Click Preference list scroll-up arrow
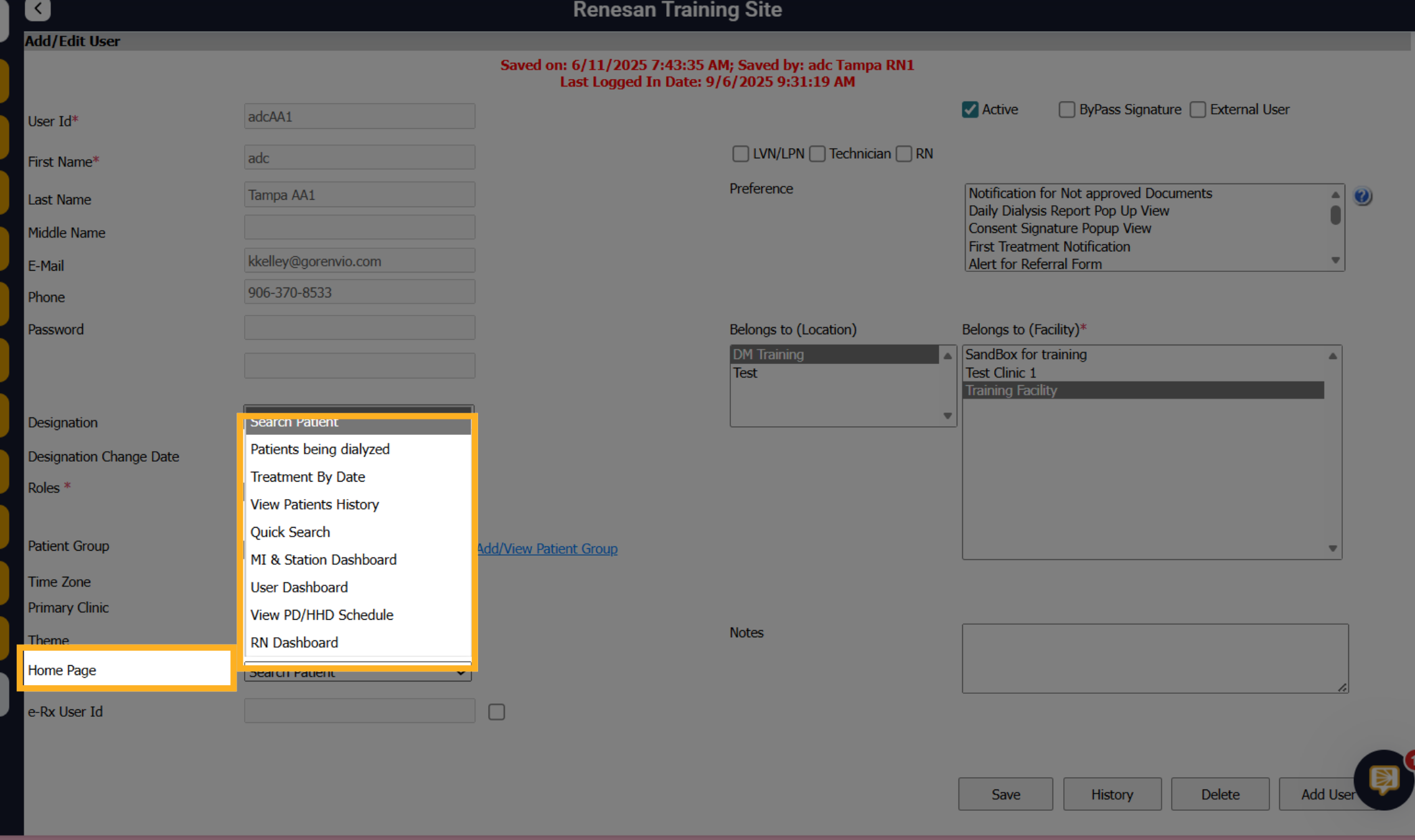The image size is (1415, 840). tap(1335, 195)
